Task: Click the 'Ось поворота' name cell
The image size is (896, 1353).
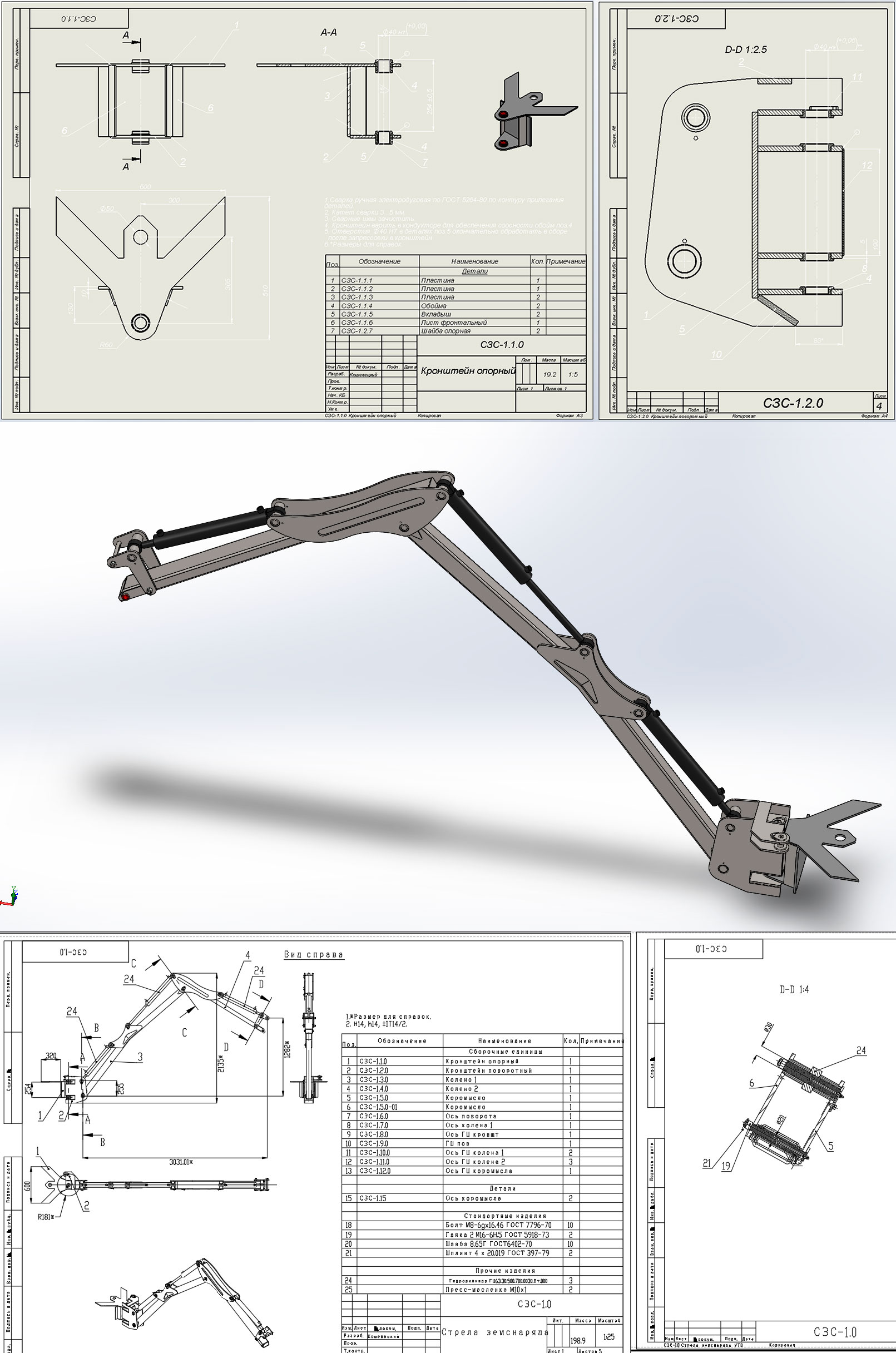Action: [x=503, y=1116]
